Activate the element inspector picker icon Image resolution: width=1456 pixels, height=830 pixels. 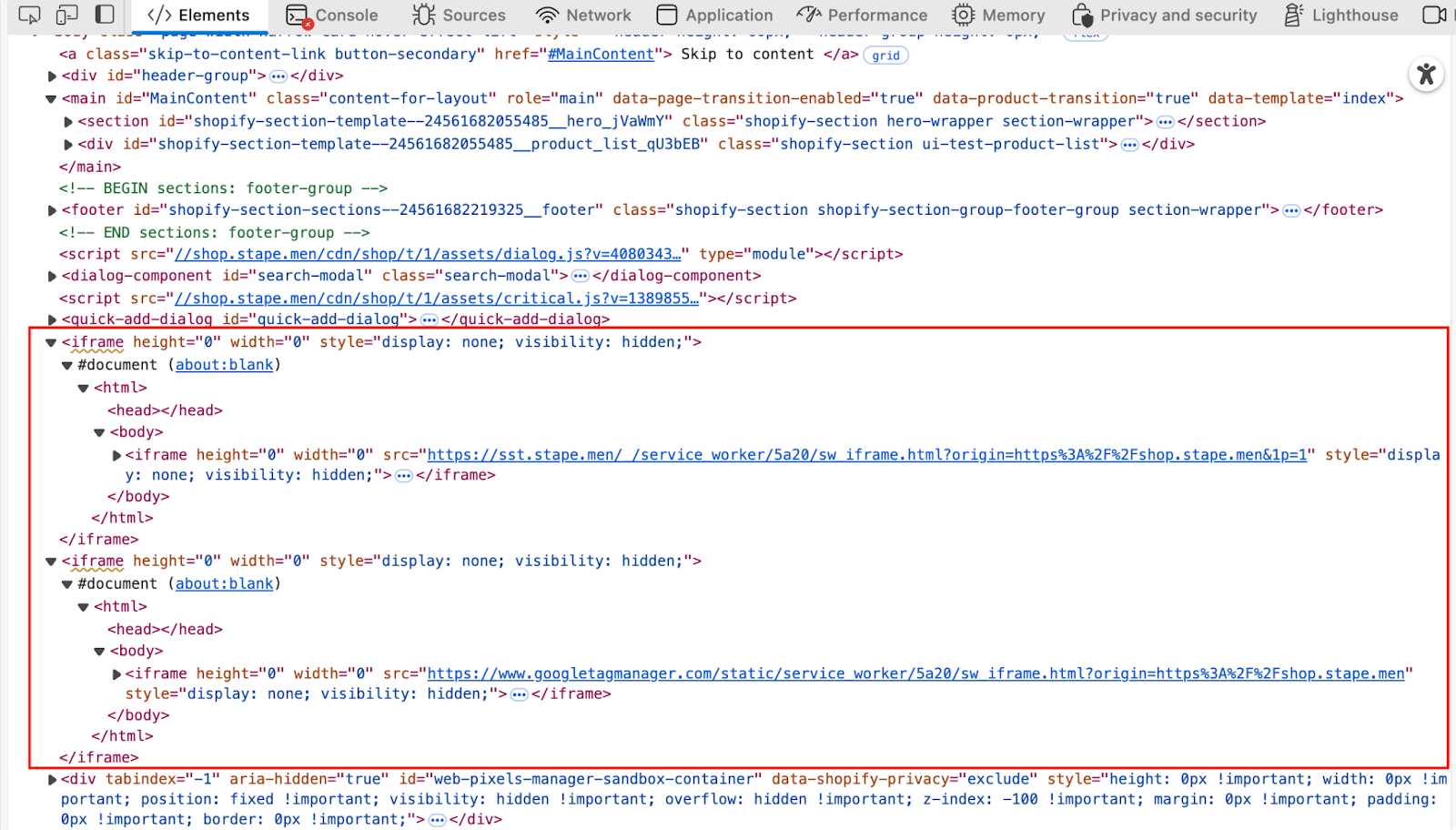pyautogui.click(x=29, y=15)
